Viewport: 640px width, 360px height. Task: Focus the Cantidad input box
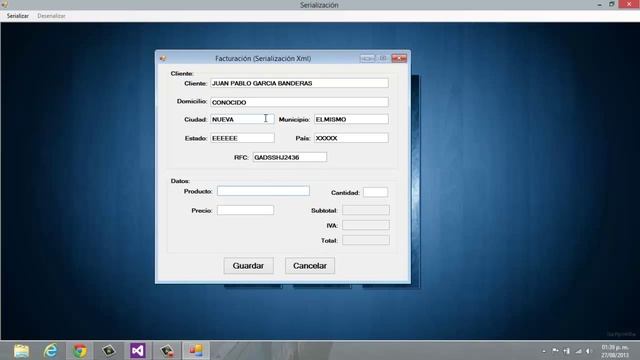376,192
